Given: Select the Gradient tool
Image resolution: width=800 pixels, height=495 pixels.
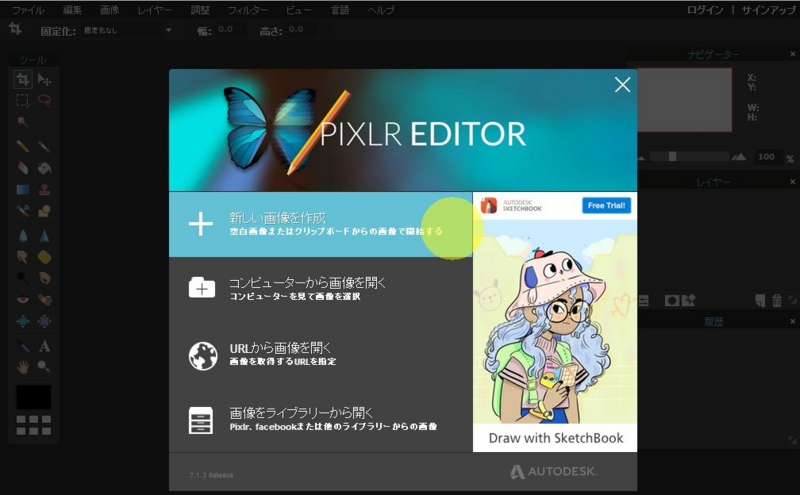Looking at the screenshot, I should (x=22, y=189).
